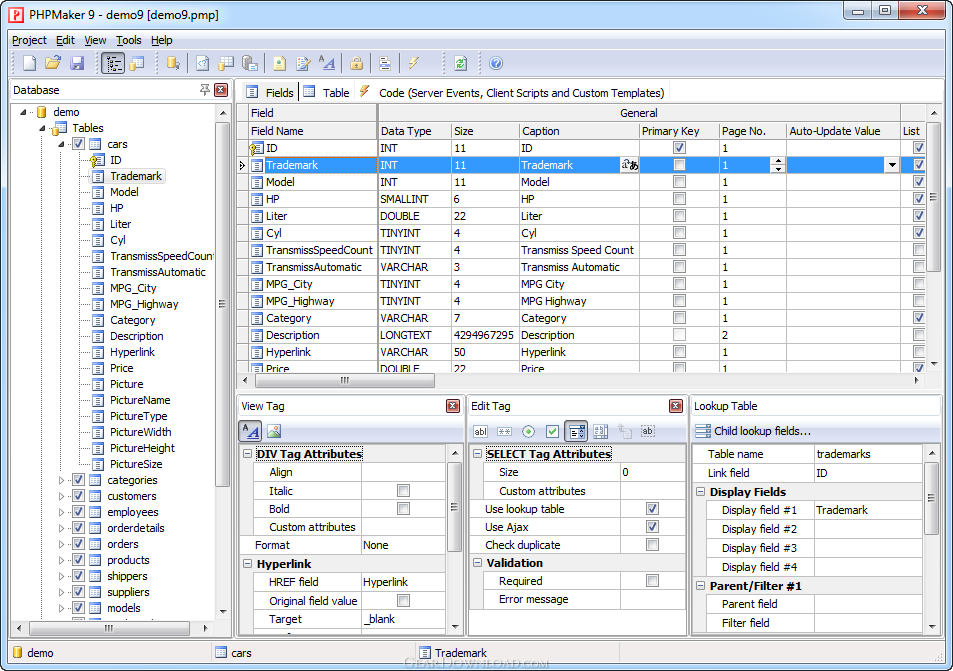Enable Check duplicate checkbox
Viewport: 953px width, 671px height.
(652, 545)
